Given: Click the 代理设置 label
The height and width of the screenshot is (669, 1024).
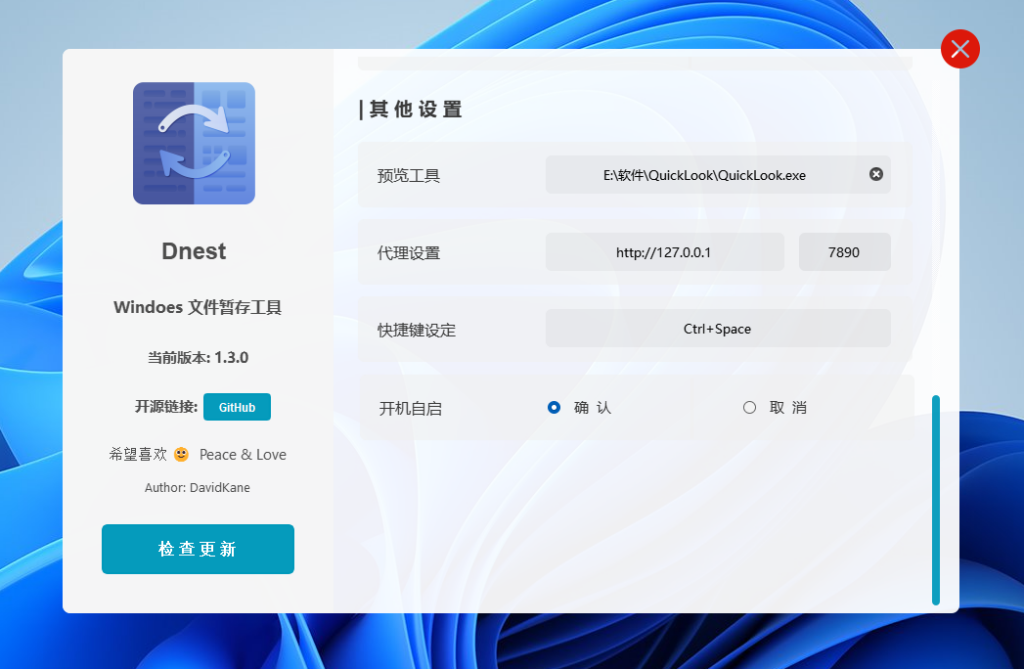Looking at the screenshot, I should coord(409,253).
